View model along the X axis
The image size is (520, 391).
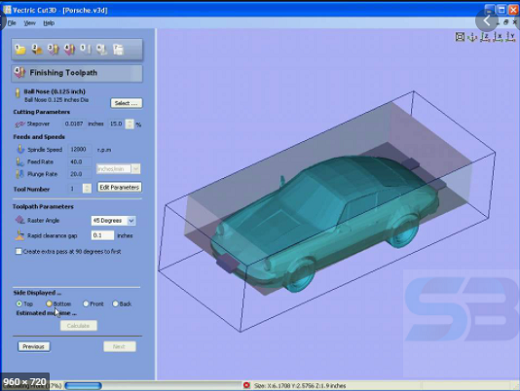coord(498,37)
